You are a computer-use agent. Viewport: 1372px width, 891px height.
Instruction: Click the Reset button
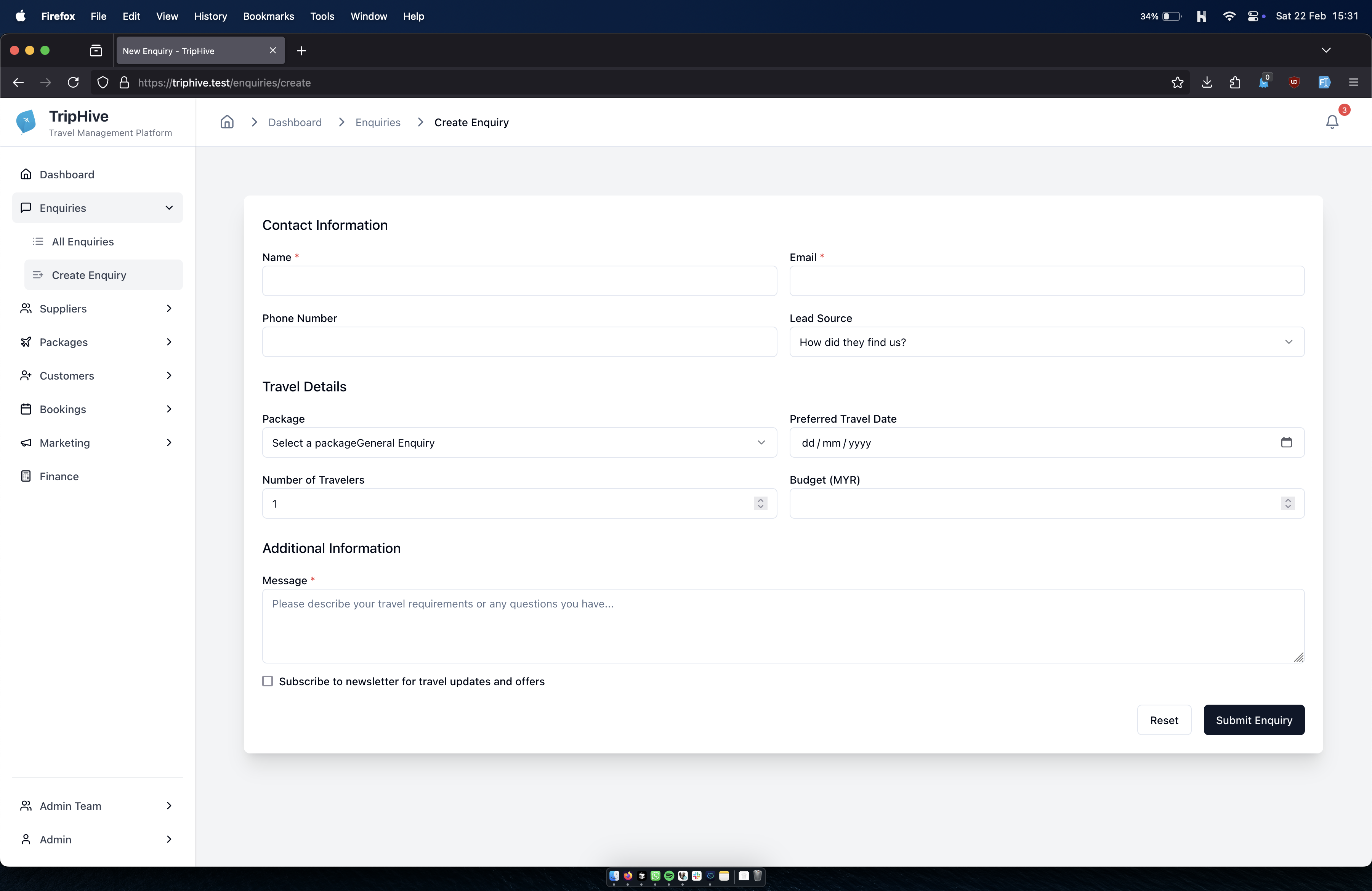(x=1163, y=719)
